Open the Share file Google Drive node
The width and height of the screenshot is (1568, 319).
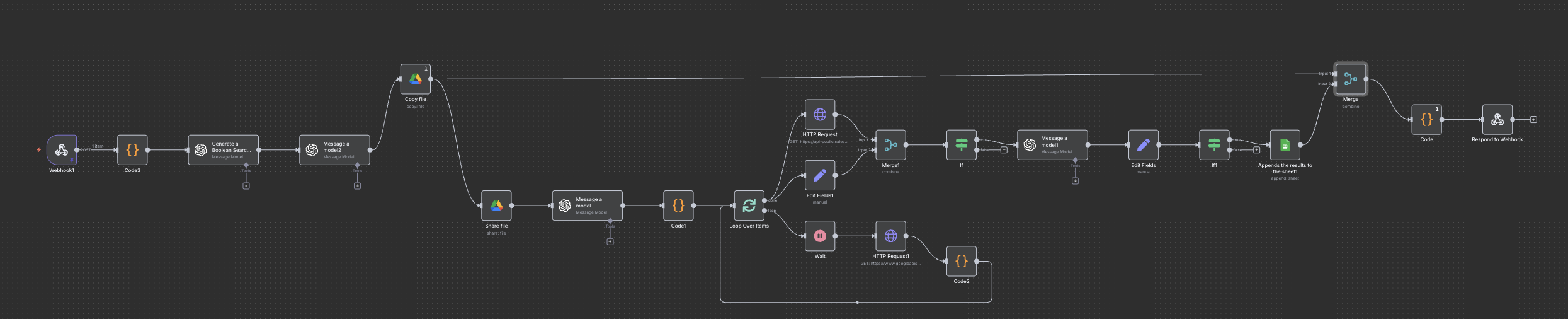coord(496,206)
